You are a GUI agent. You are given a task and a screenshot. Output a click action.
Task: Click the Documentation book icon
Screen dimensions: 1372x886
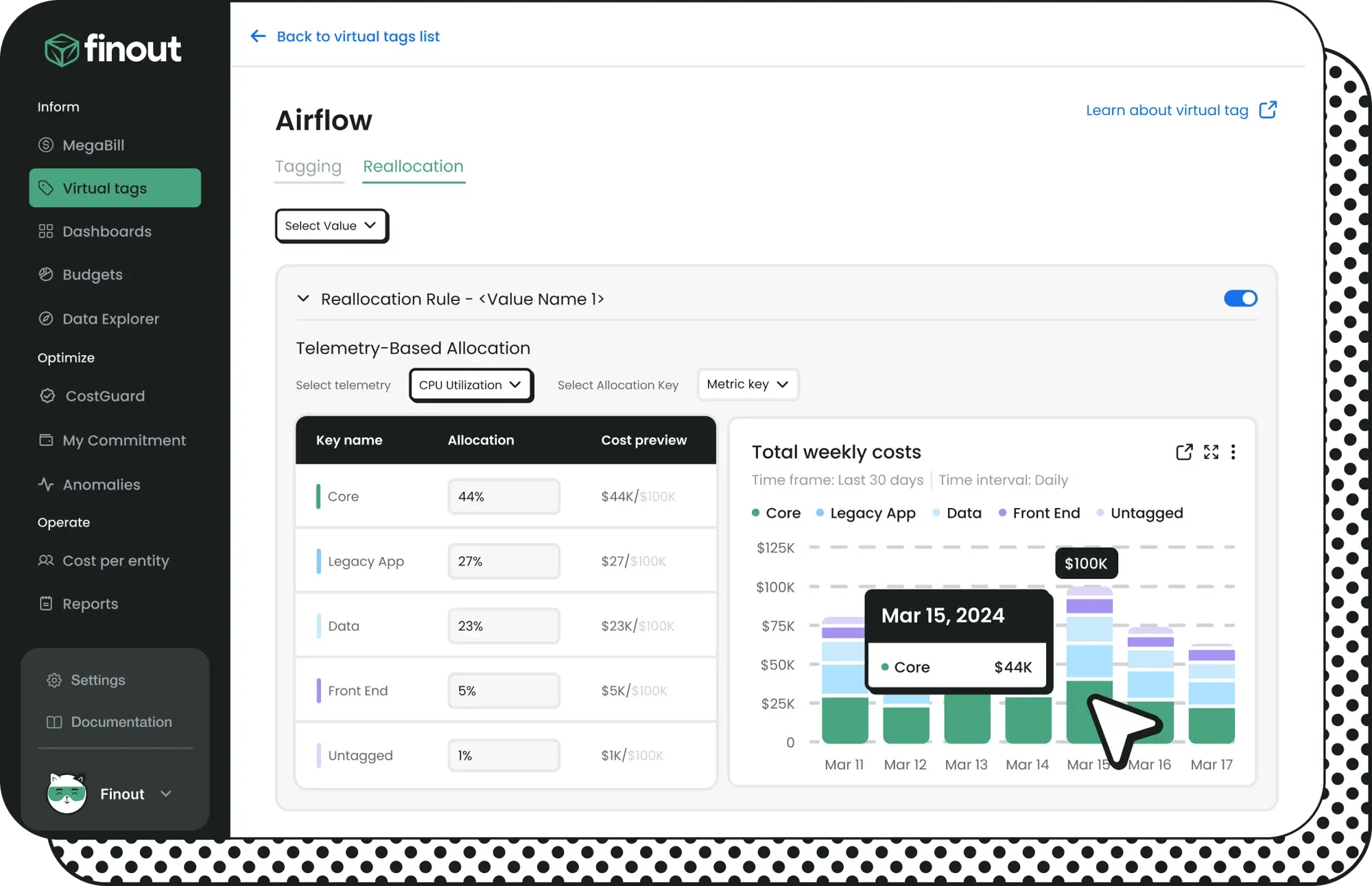pos(54,721)
